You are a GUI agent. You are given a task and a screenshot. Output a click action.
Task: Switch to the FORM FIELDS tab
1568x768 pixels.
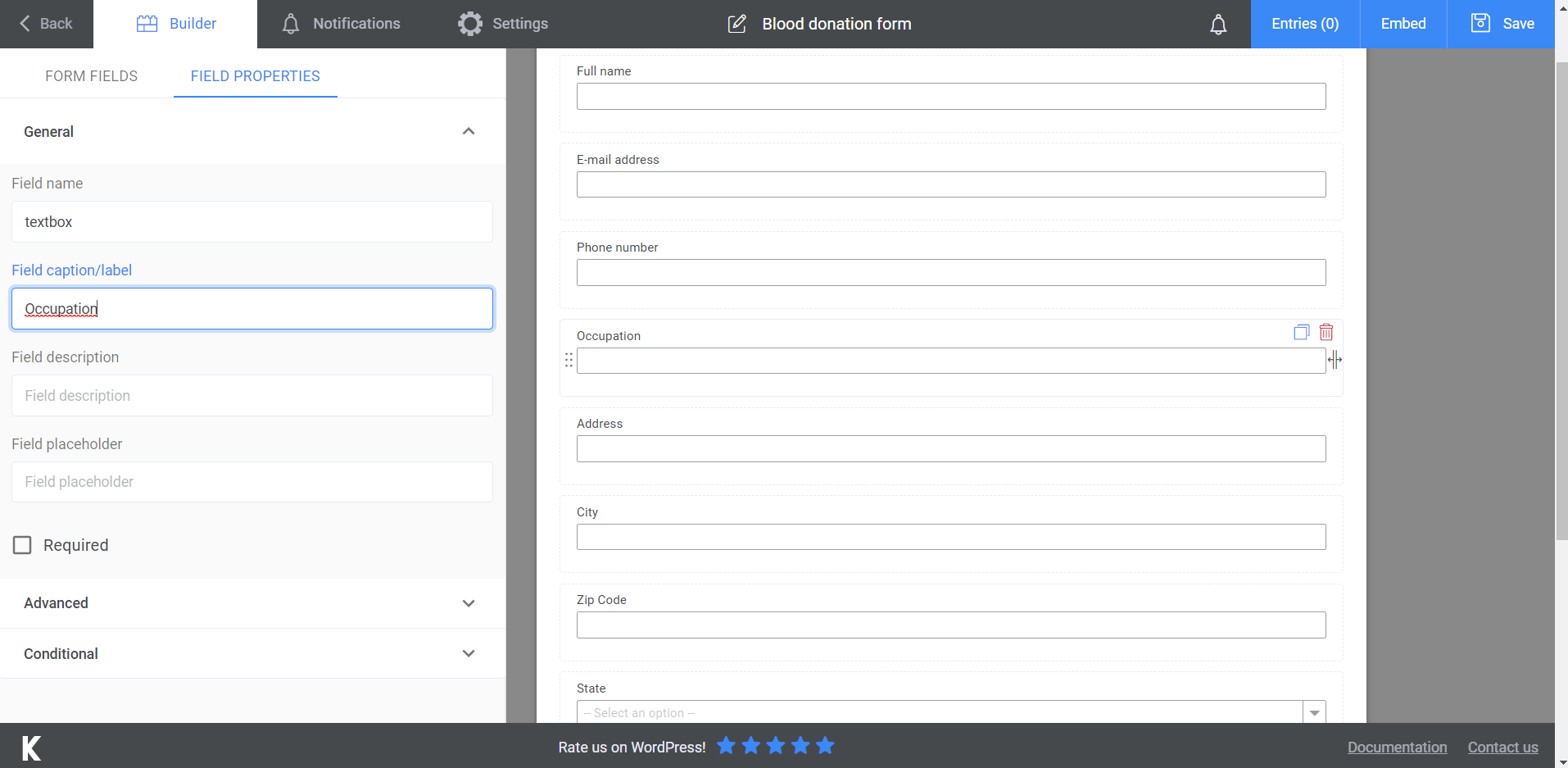[91, 75]
